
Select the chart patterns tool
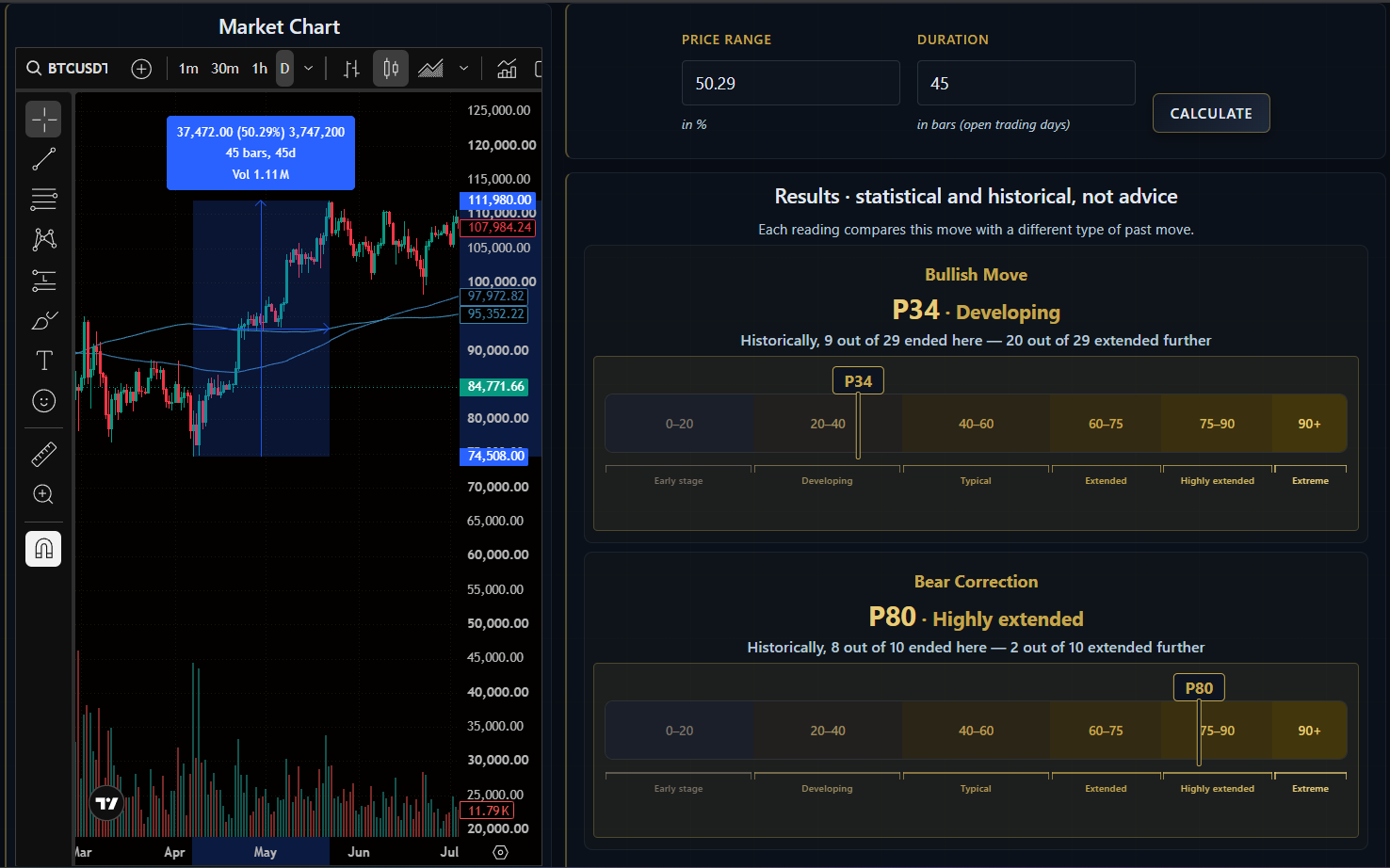pos(43,239)
